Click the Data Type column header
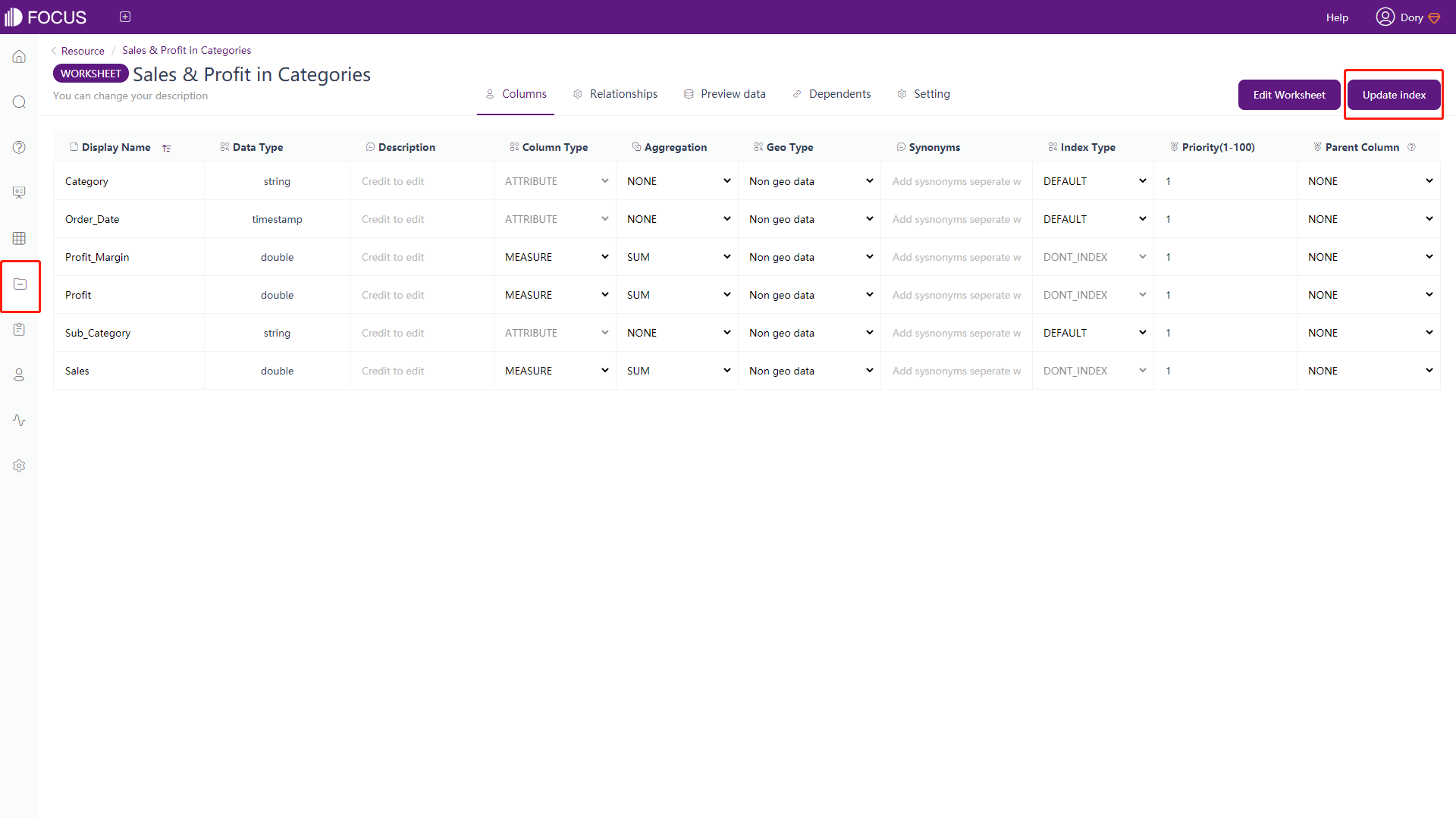The image size is (1456, 818). point(252,147)
